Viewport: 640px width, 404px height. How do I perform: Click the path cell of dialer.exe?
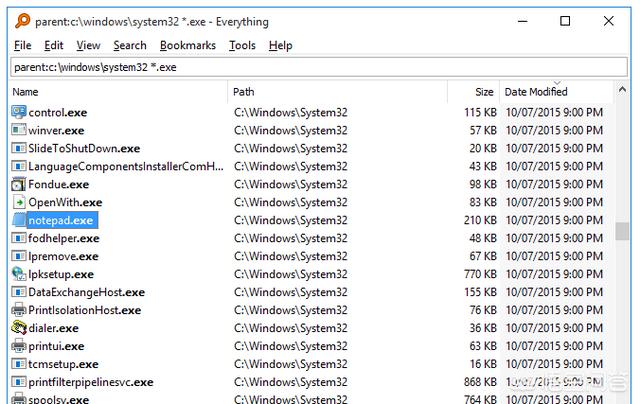291,328
